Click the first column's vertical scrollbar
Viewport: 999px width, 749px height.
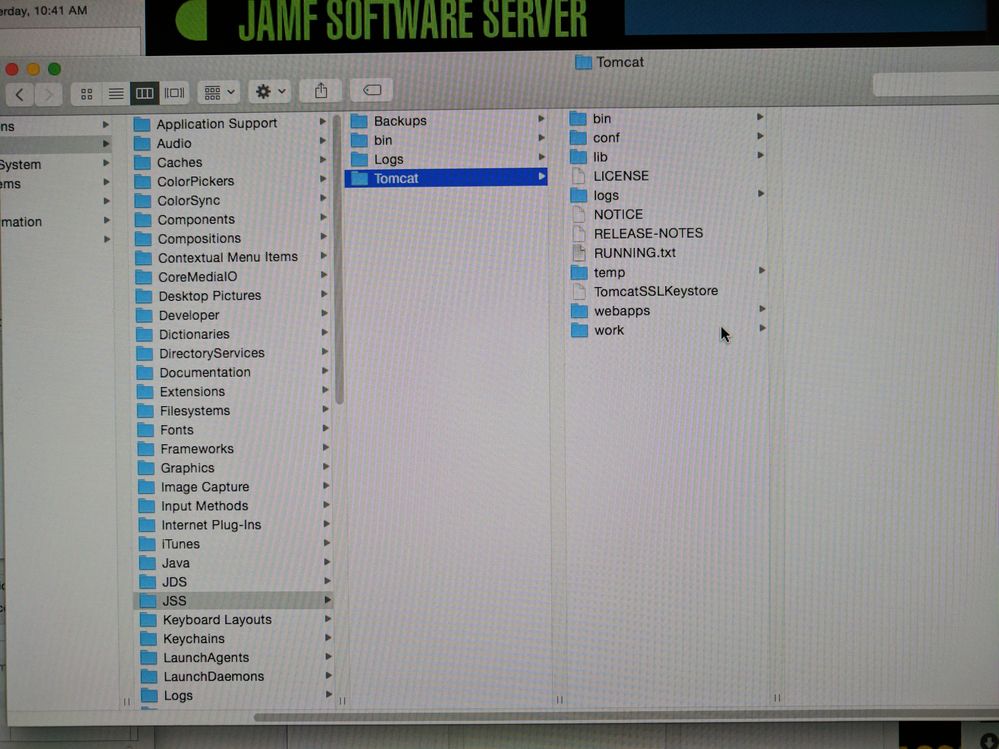[x=338, y=259]
